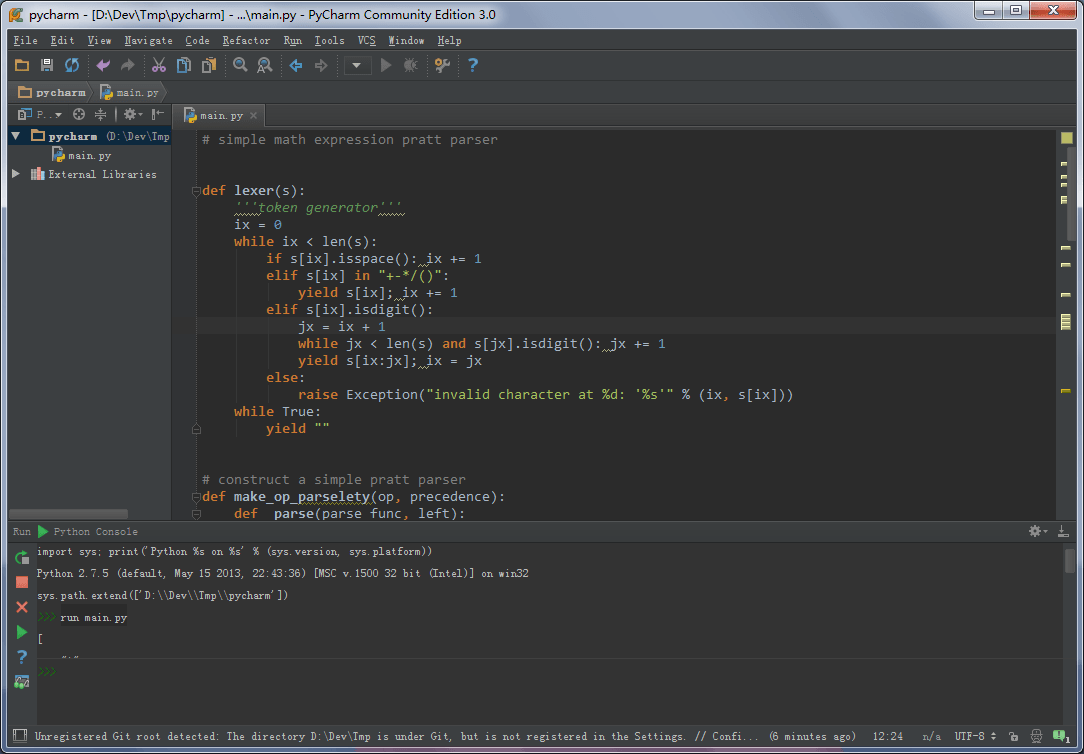Screen dimensions: 1084x754
Task: Collapse the pycharm project tree node
Action: [16, 136]
